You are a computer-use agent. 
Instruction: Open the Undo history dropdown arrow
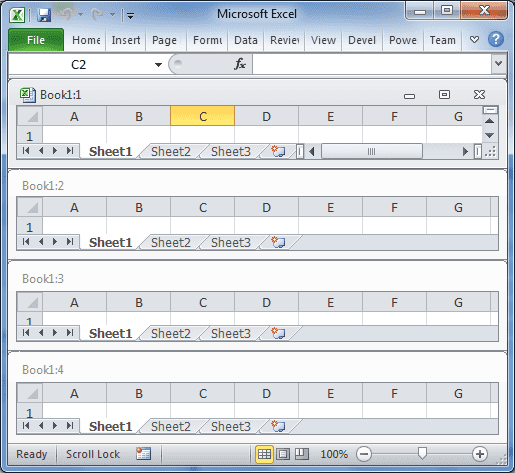tap(80, 14)
